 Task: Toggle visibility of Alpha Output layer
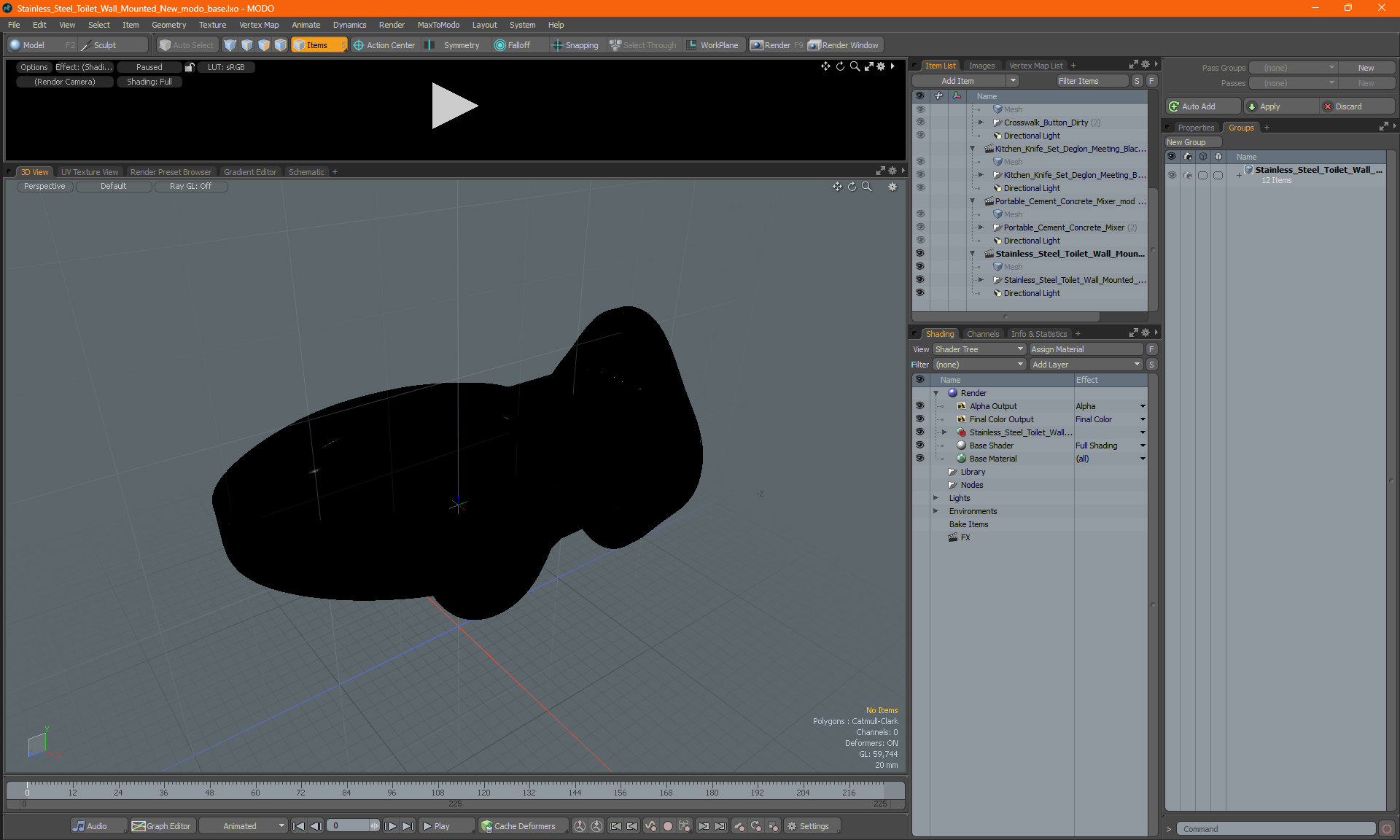pos(919,406)
